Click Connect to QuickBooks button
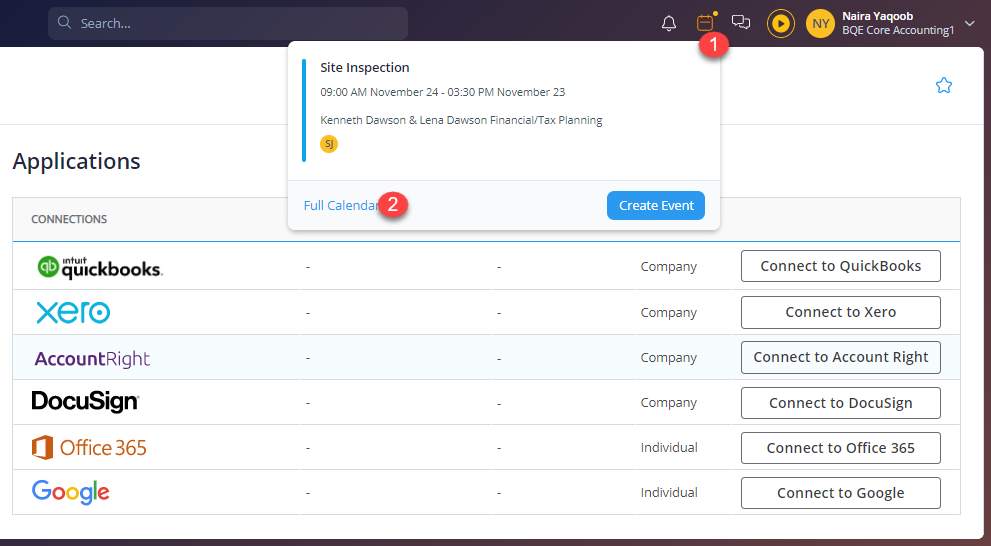 841,266
